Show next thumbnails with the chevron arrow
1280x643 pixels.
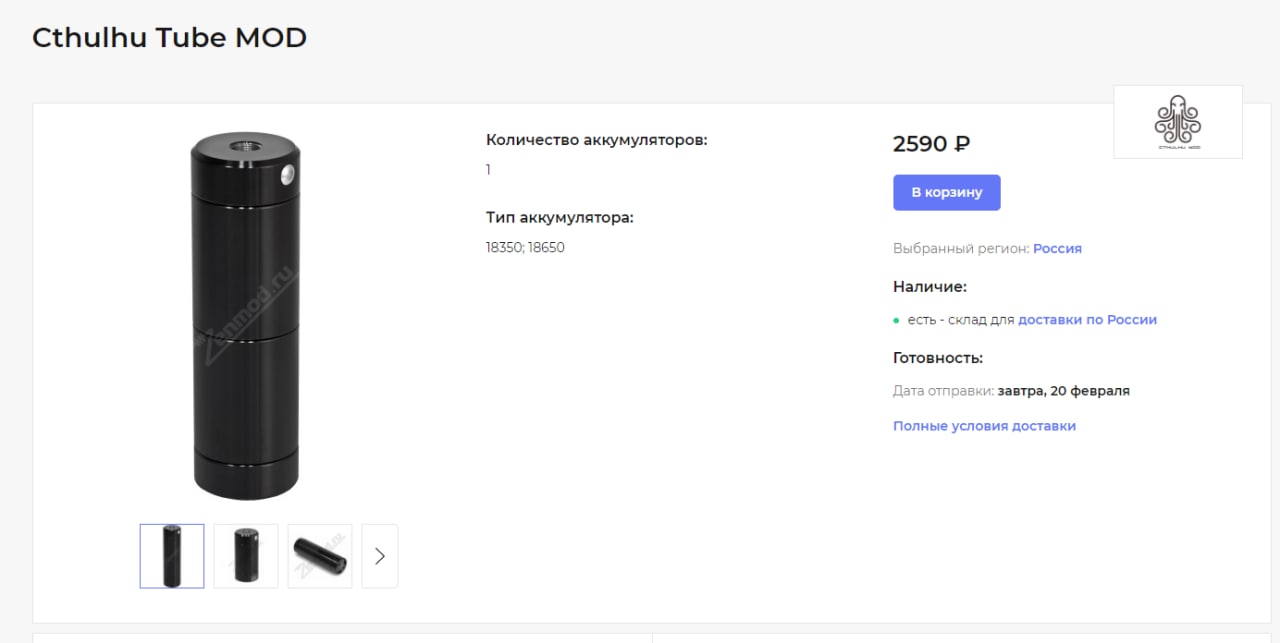[x=380, y=556]
